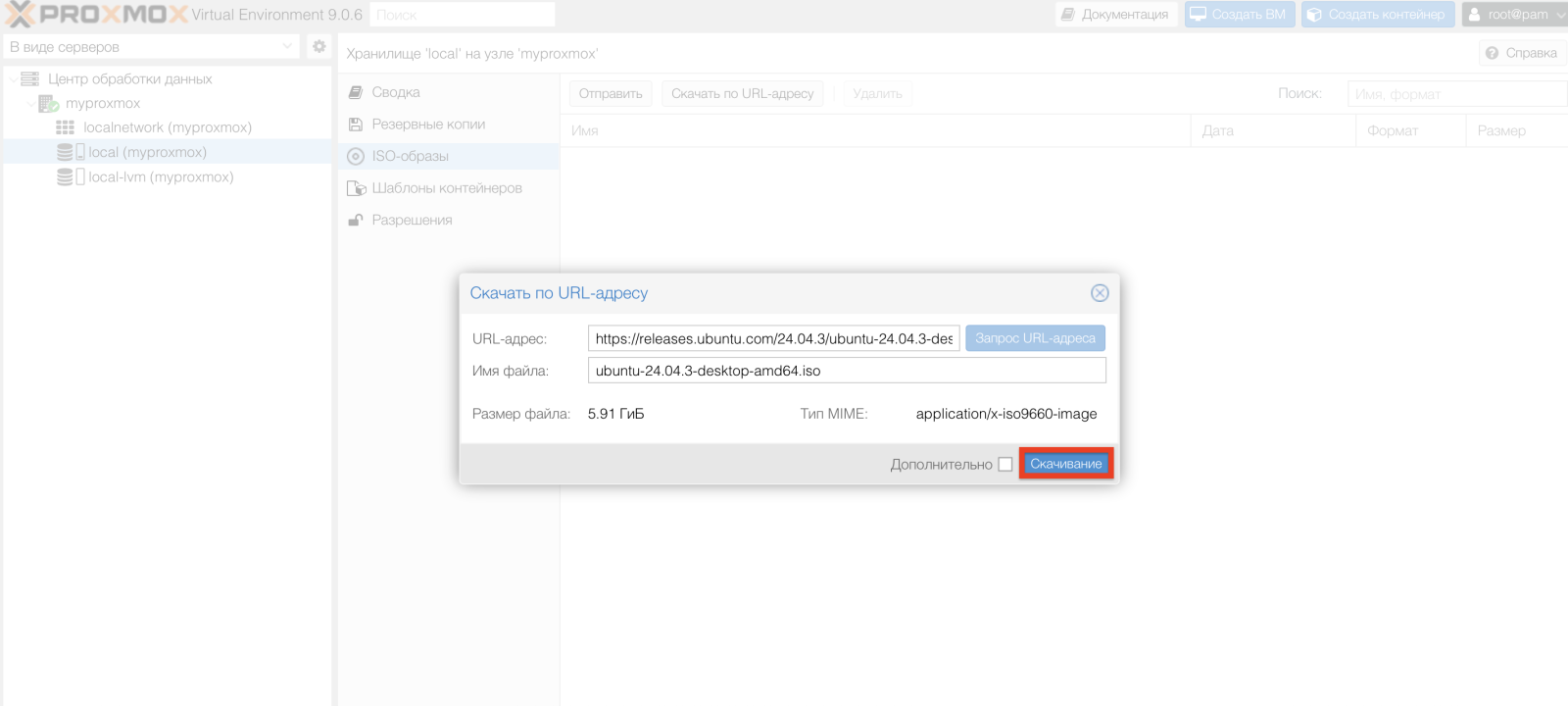Click the Запрос URL-адреса button
This screenshot has height=706, width=1568.
[1035, 338]
